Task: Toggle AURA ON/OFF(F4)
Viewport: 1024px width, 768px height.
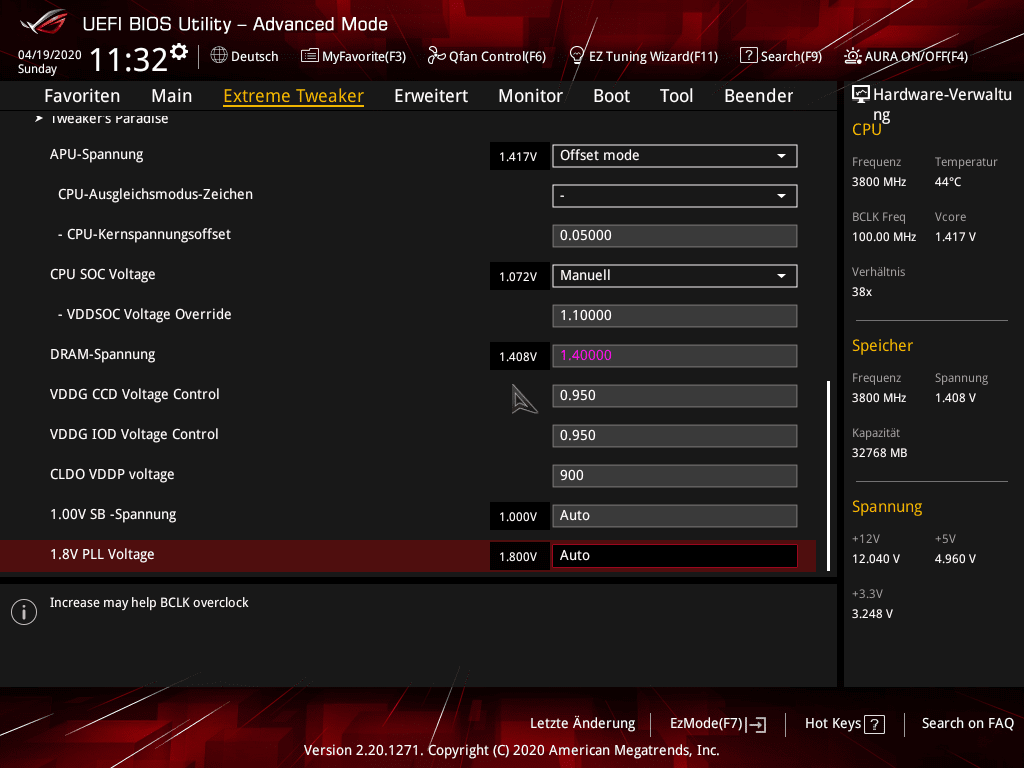Action: 906,56
